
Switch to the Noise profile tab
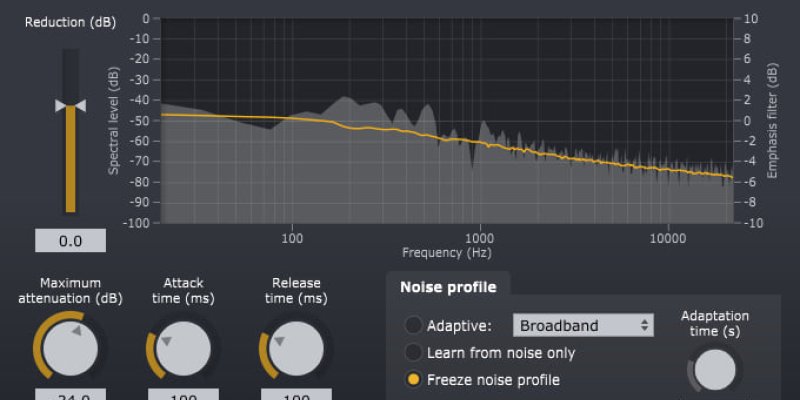[447, 287]
